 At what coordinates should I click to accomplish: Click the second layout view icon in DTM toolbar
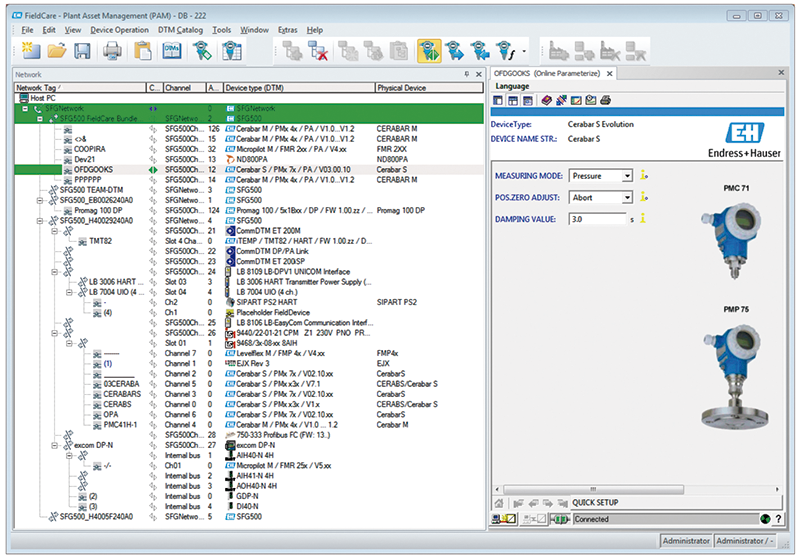pos(513,100)
